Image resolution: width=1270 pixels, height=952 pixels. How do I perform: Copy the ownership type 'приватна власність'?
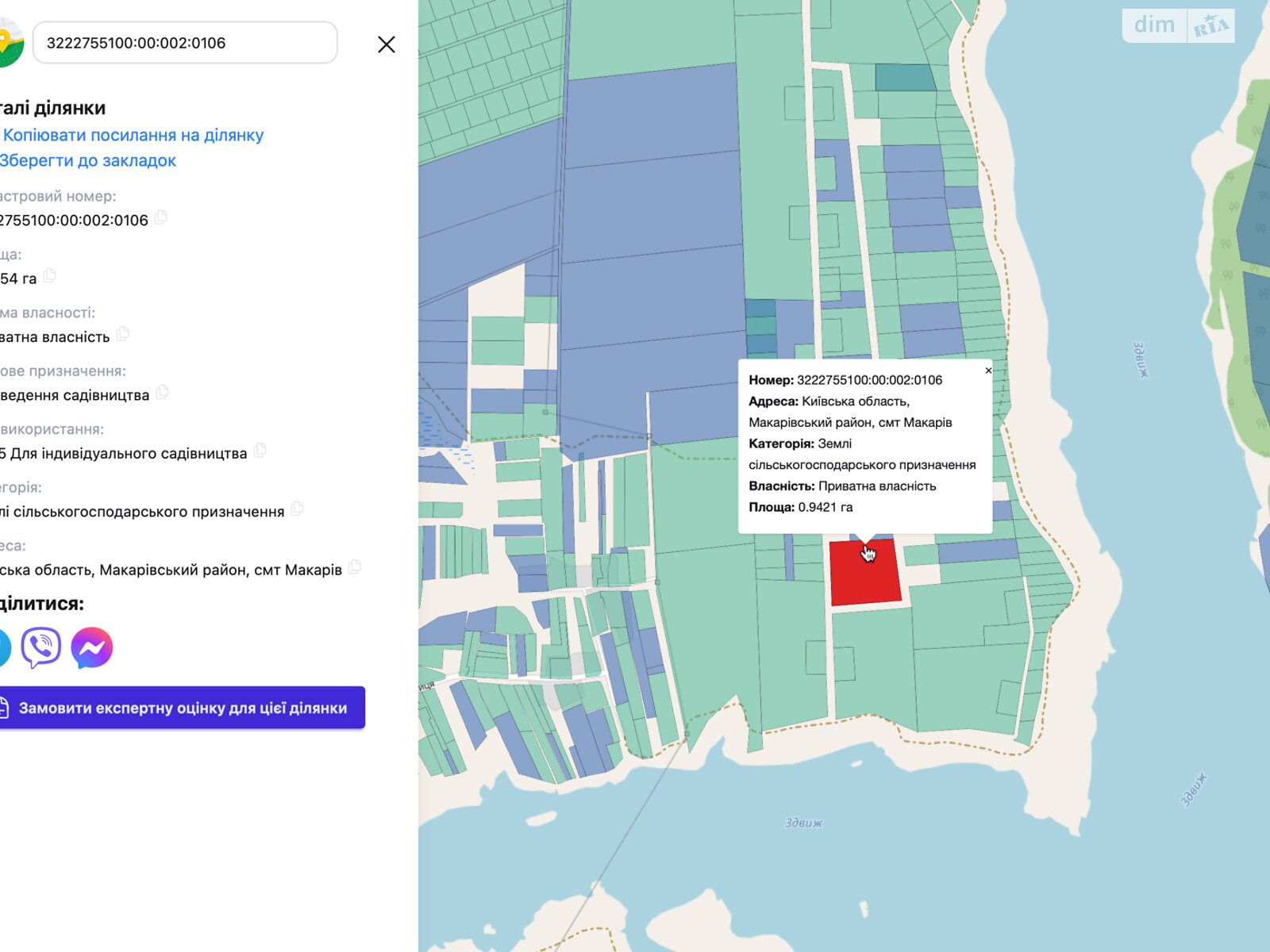pyautogui.click(x=123, y=334)
